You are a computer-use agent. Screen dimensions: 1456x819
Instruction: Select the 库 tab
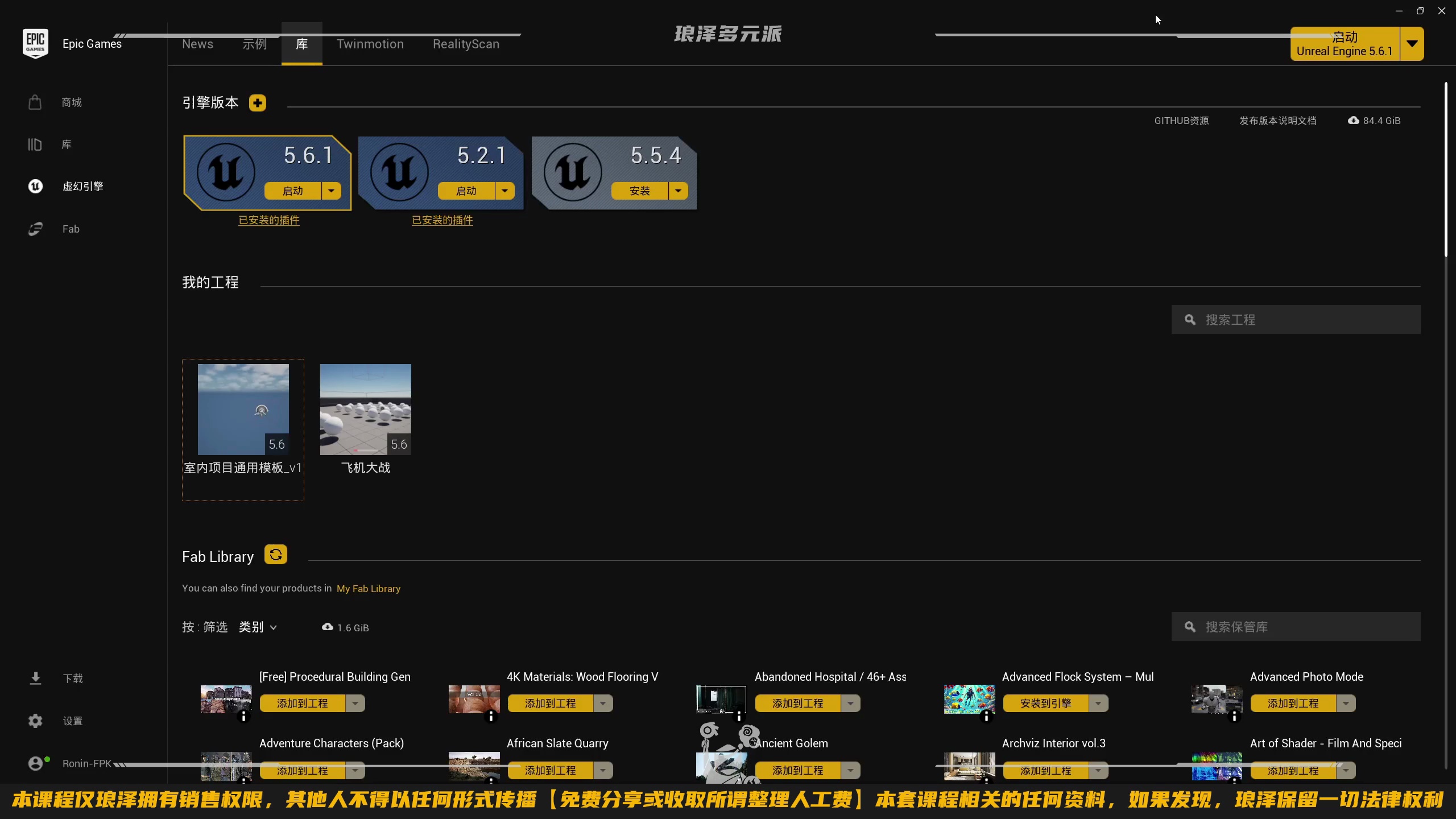302,44
